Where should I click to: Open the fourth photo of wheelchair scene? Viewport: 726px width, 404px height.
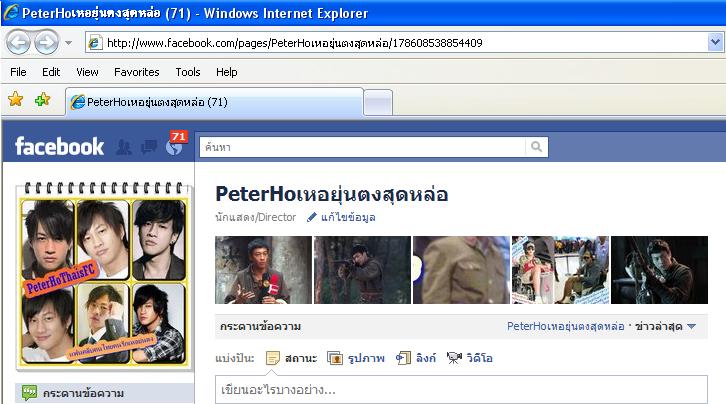point(560,270)
